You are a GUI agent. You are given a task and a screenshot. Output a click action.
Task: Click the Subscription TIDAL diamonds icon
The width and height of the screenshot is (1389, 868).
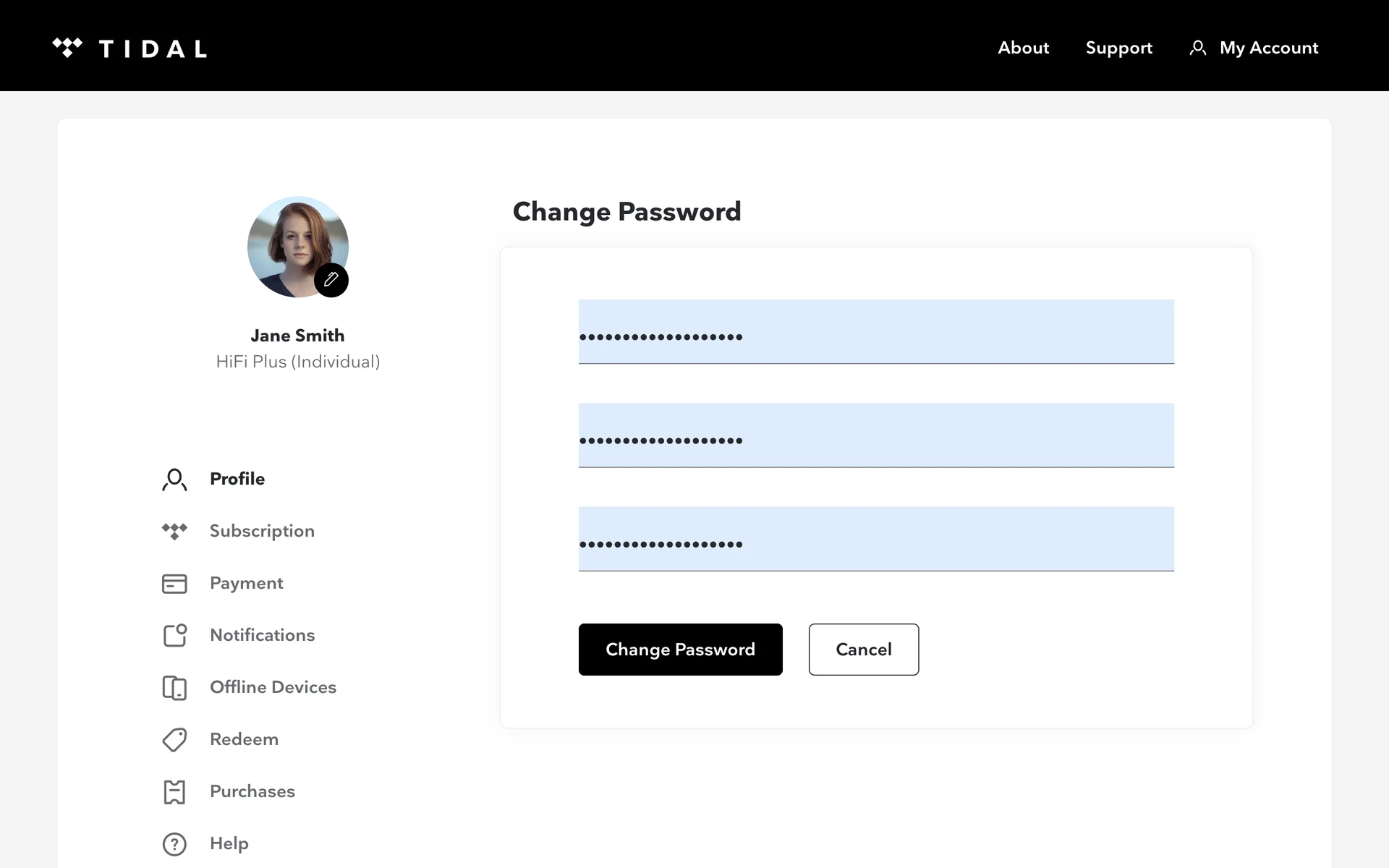click(x=174, y=531)
